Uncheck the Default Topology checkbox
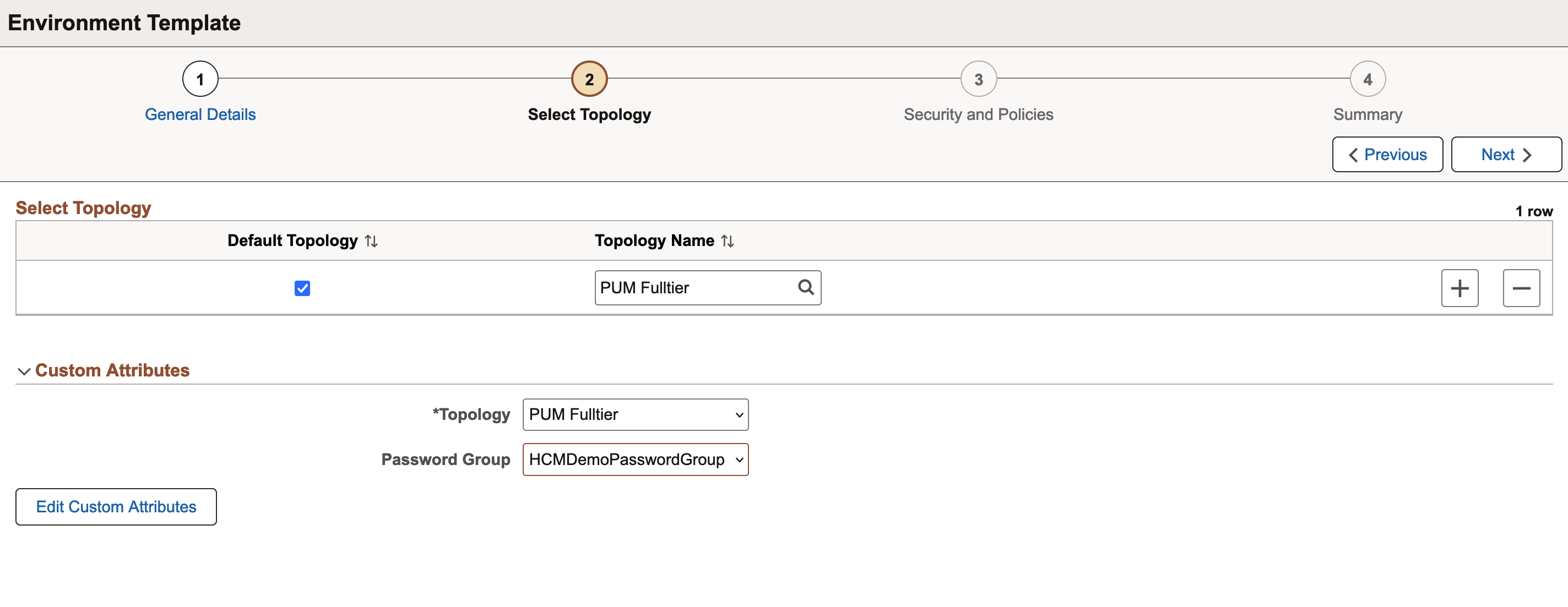The width and height of the screenshot is (1568, 607). coord(302,288)
